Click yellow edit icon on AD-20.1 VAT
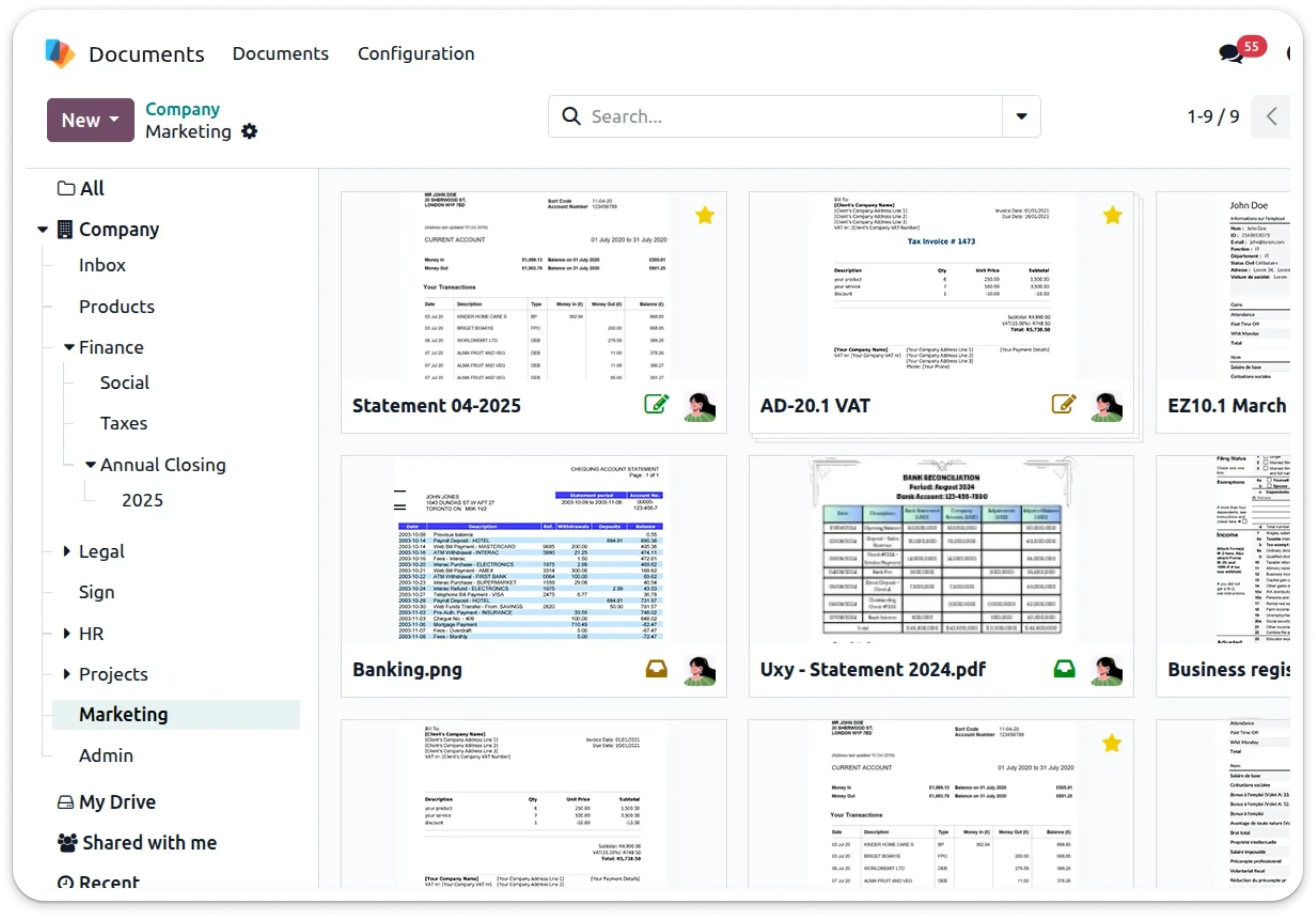The height and width of the screenshot is (917, 1316). pyautogui.click(x=1063, y=404)
